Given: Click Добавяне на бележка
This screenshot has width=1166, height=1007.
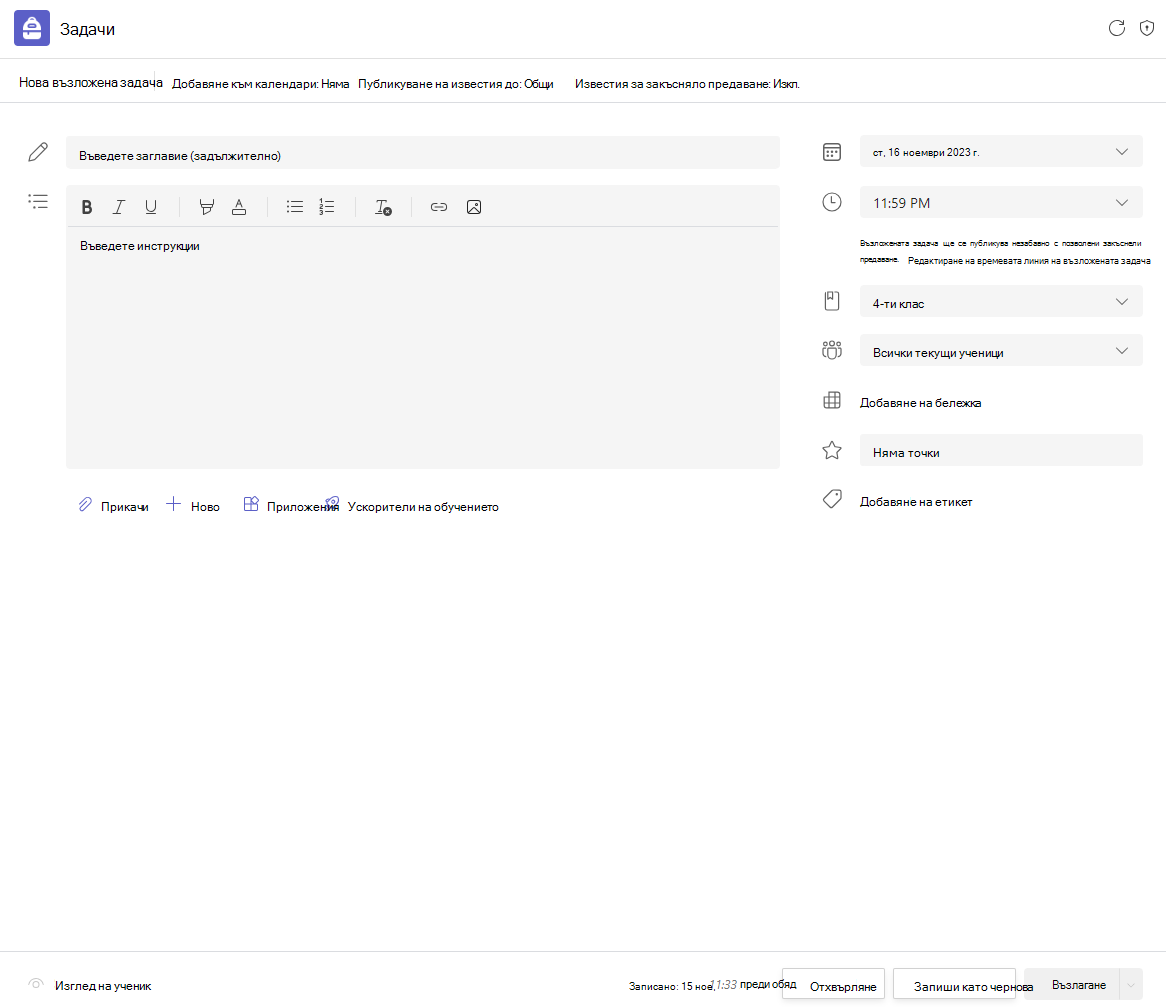Looking at the screenshot, I should coord(920,402).
